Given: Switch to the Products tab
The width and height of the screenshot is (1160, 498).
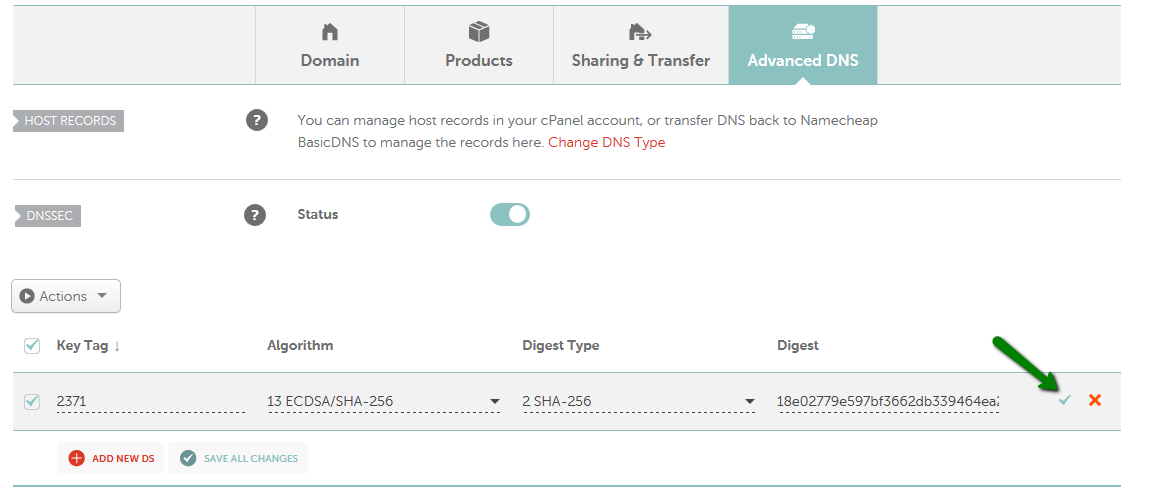Looking at the screenshot, I should click(479, 45).
